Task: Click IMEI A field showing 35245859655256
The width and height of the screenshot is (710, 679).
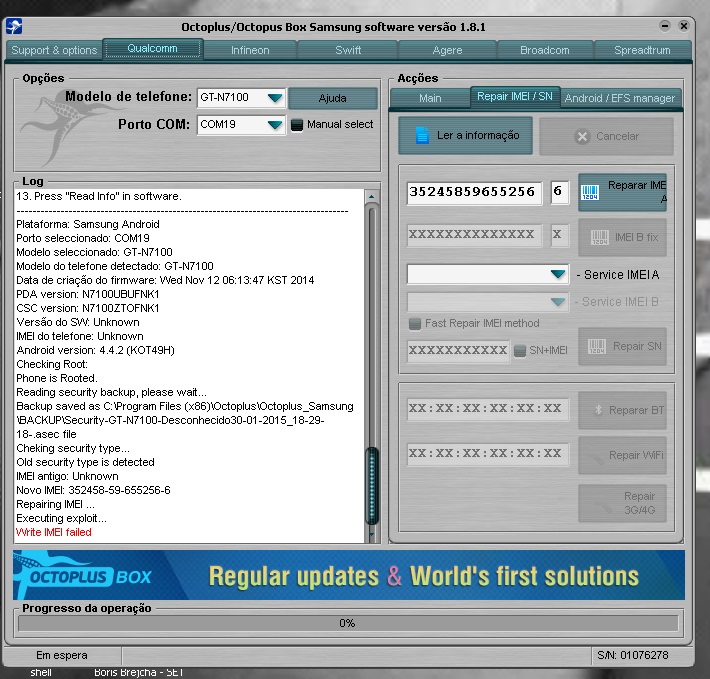Action: pos(474,192)
